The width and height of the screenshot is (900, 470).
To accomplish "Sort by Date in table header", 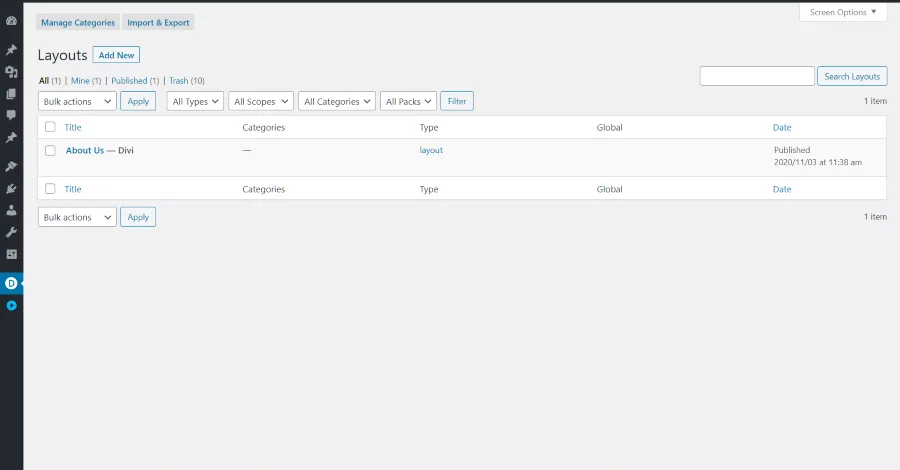I will (x=782, y=127).
